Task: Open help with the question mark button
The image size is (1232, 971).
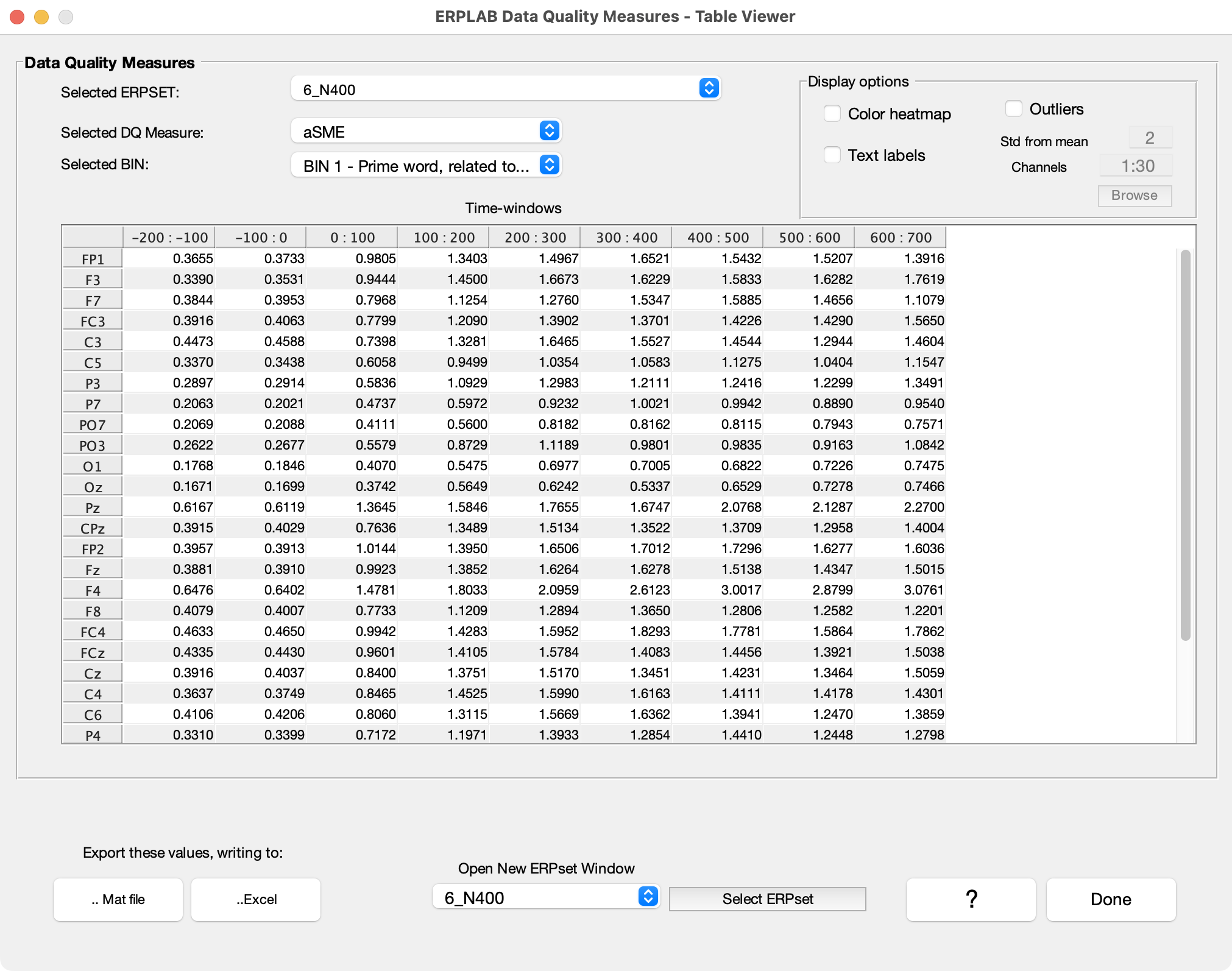Action: 971,900
